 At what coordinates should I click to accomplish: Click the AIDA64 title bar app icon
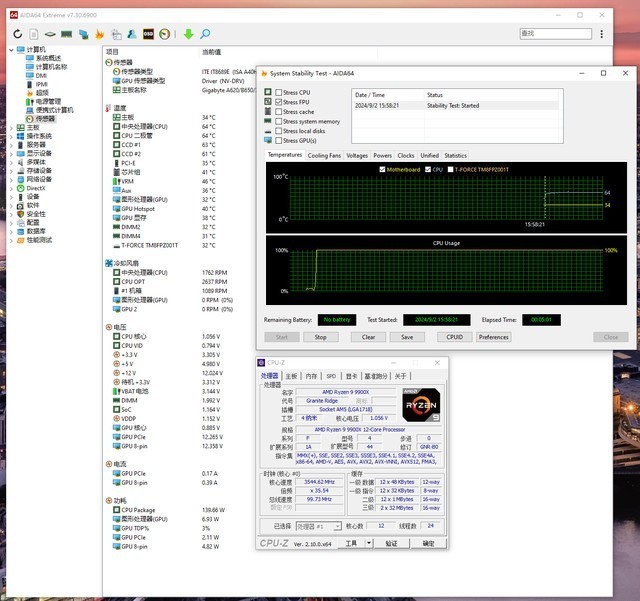coord(14,15)
